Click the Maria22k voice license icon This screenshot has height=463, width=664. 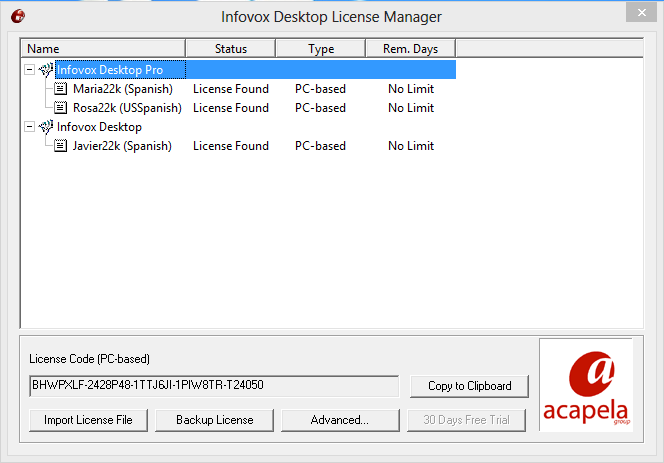tap(61, 89)
